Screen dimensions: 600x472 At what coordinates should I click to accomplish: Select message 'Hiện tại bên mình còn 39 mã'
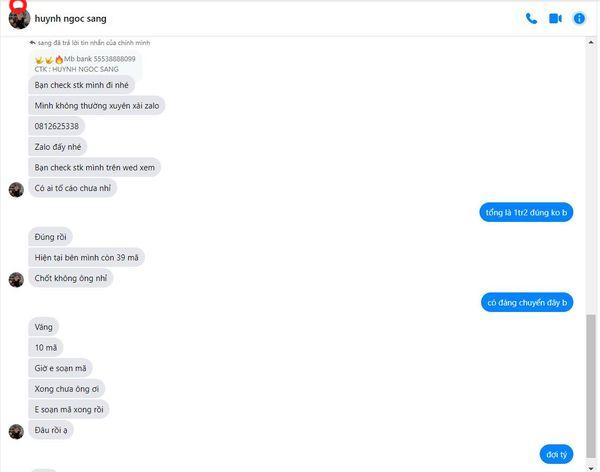click(x=86, y=257)
